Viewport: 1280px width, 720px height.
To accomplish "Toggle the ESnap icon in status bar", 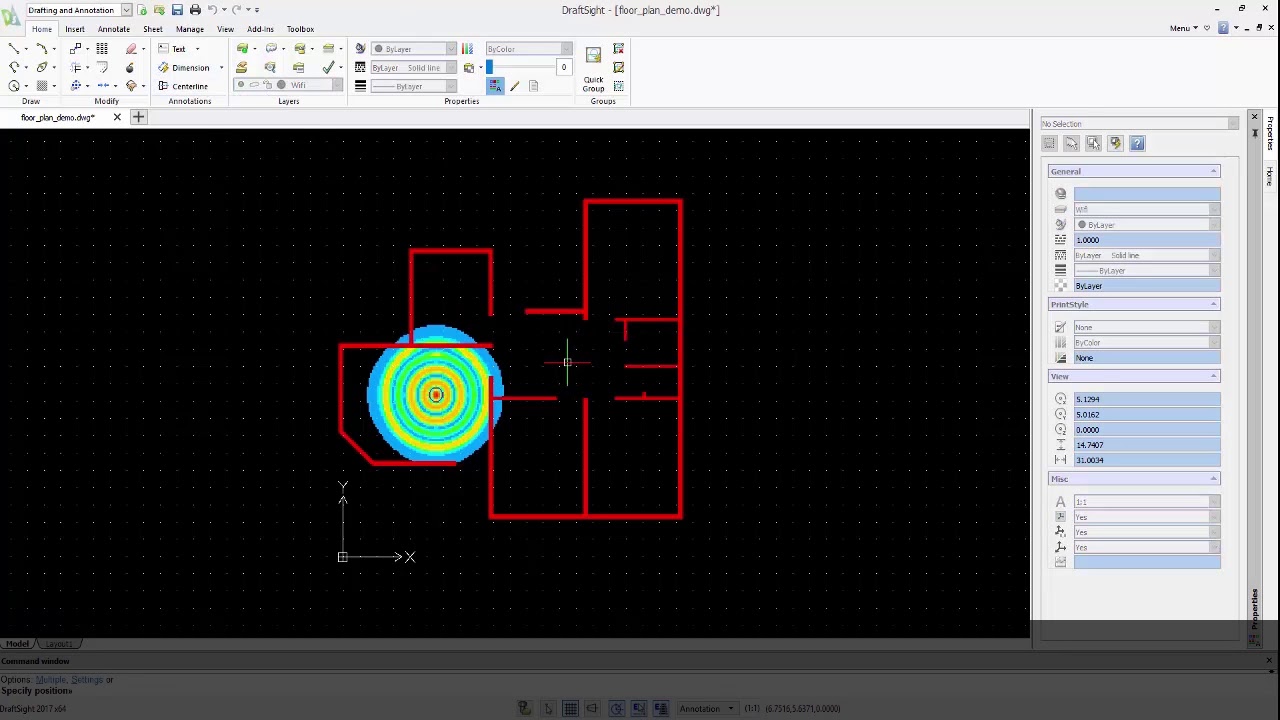I will point(639,709).
